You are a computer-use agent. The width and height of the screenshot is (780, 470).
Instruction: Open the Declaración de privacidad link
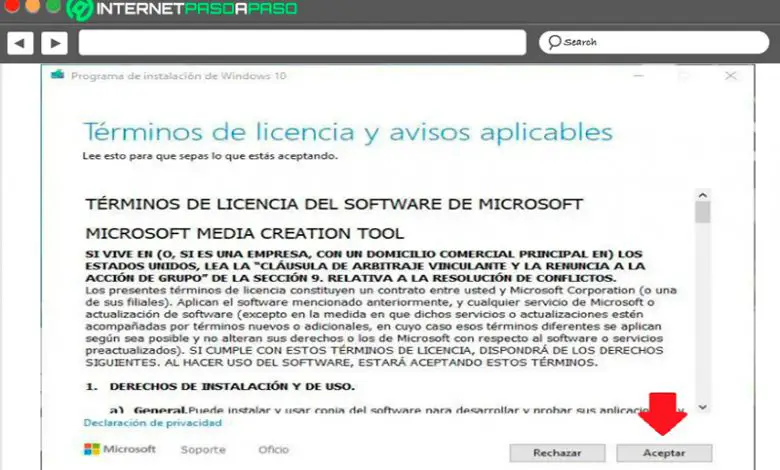point(153,423)
